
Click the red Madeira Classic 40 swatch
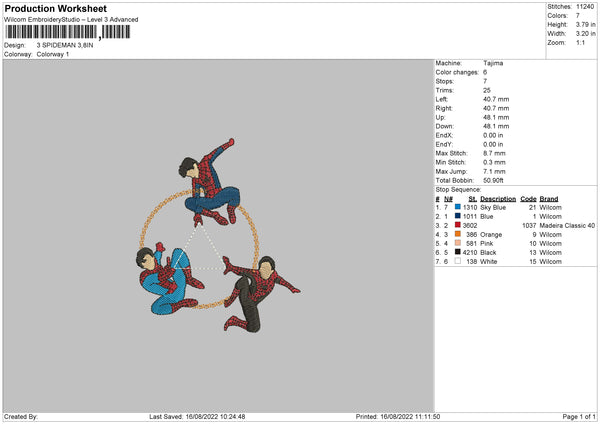[458, 225]
